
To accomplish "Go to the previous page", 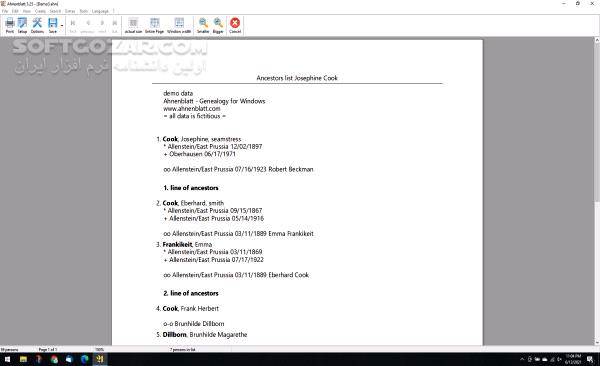I will tap(88, 25).
